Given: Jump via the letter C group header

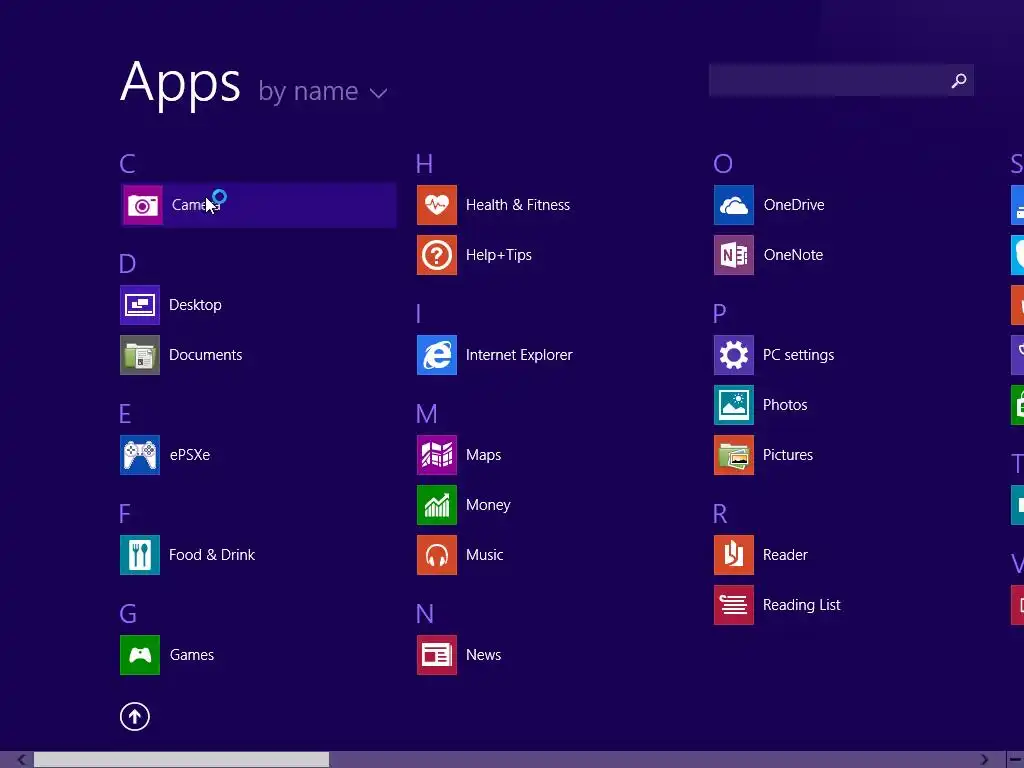Looking at the screenshot, I should (x=127, y=164).
